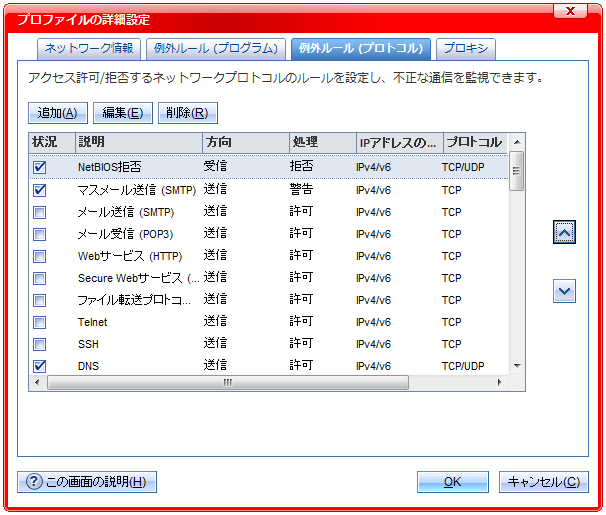The image size is (606, 515).
Task: Click the horizontal scrollbar of rule list
Action: pyautogui.click(x=228, y=382)
